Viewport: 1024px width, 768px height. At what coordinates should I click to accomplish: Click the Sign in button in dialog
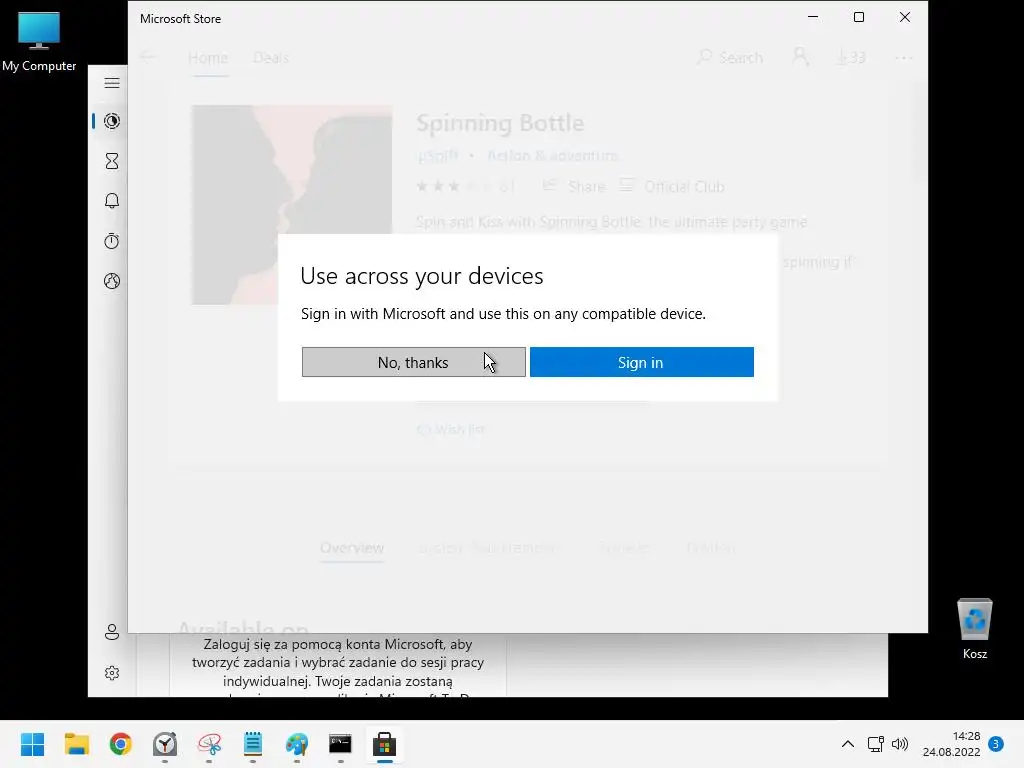[x=641, y=362]
